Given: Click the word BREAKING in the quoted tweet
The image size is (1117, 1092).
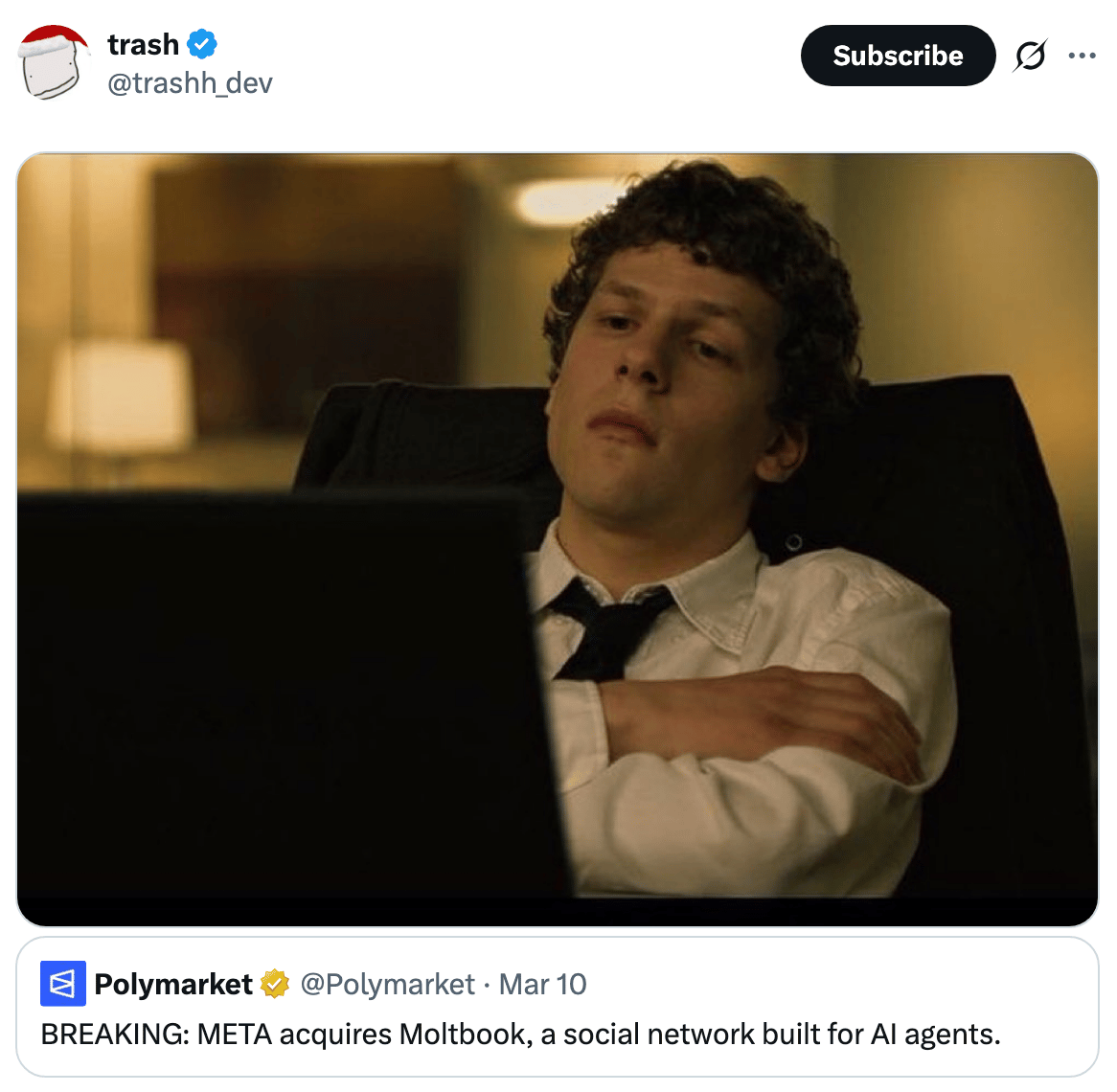Looking at the screenshot, I should click(115, 1035).
